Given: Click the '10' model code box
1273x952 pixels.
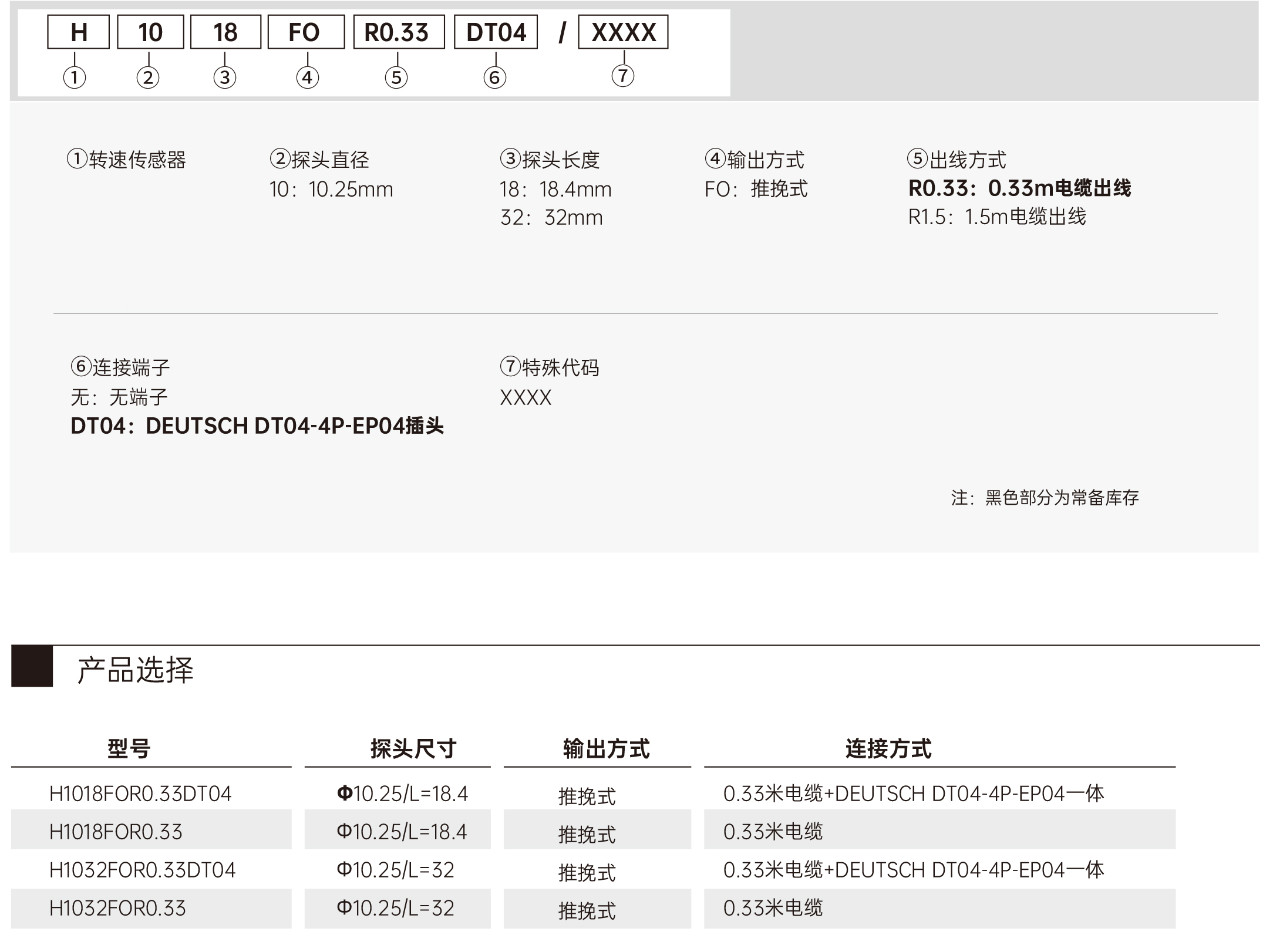Looking at the screenshot, I should pos(150,32).
